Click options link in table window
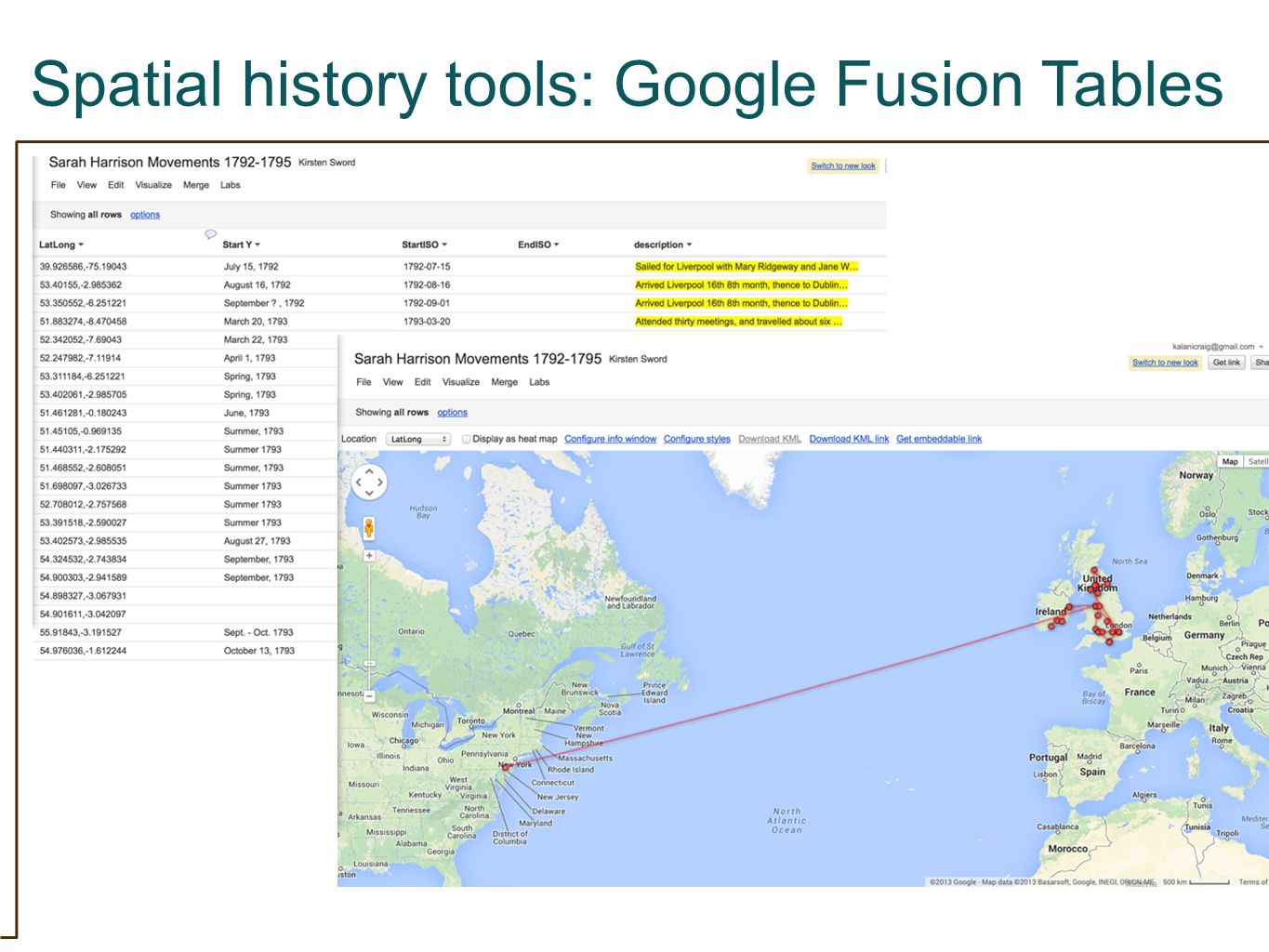Image resolution: width=1269 pixels, height=952 pixels. coord(145,215)
